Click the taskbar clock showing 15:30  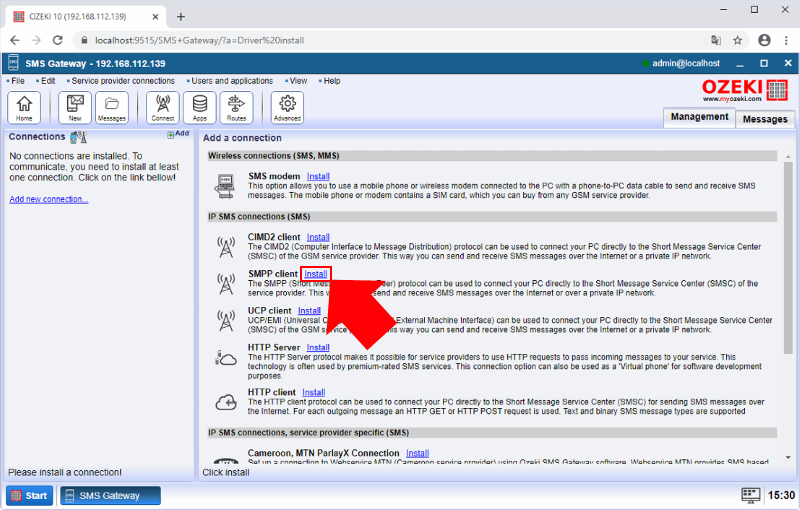tap(781, 495)
